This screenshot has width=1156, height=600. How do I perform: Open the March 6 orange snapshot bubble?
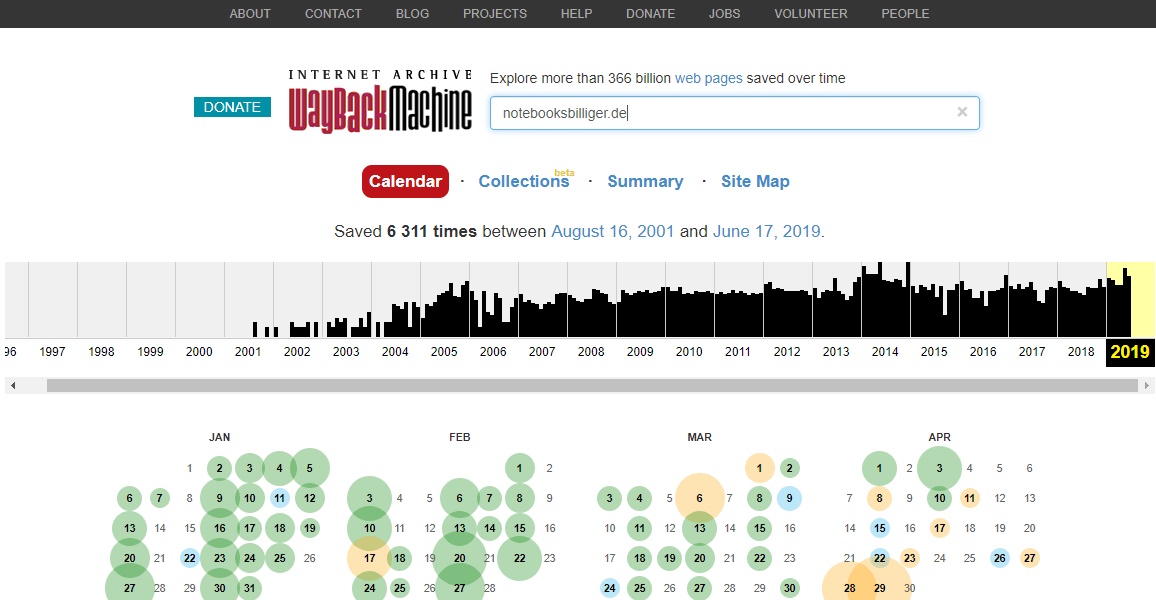(x=700, y=498)
